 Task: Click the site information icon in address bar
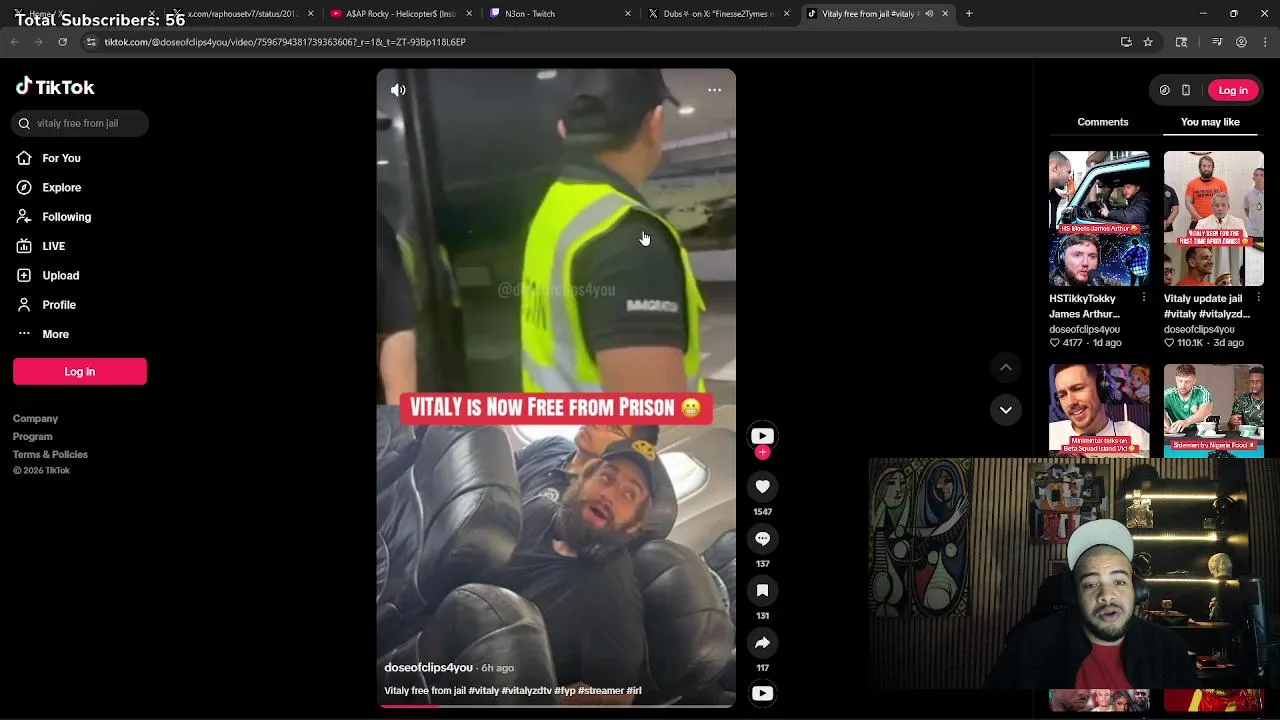click(91, 42)
